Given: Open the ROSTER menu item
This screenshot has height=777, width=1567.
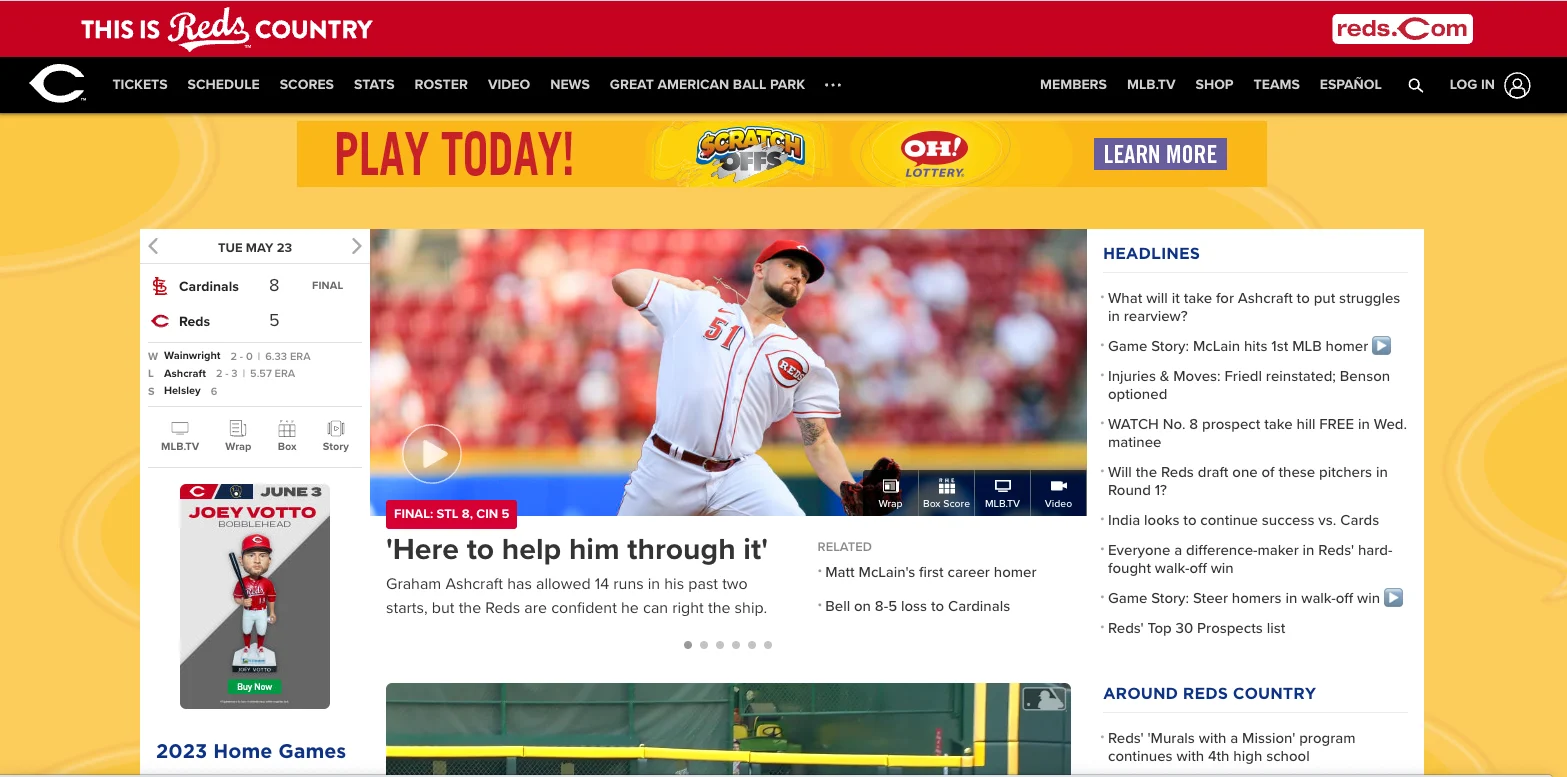Looking at the screenshot, I should click(x=441, y=85).
